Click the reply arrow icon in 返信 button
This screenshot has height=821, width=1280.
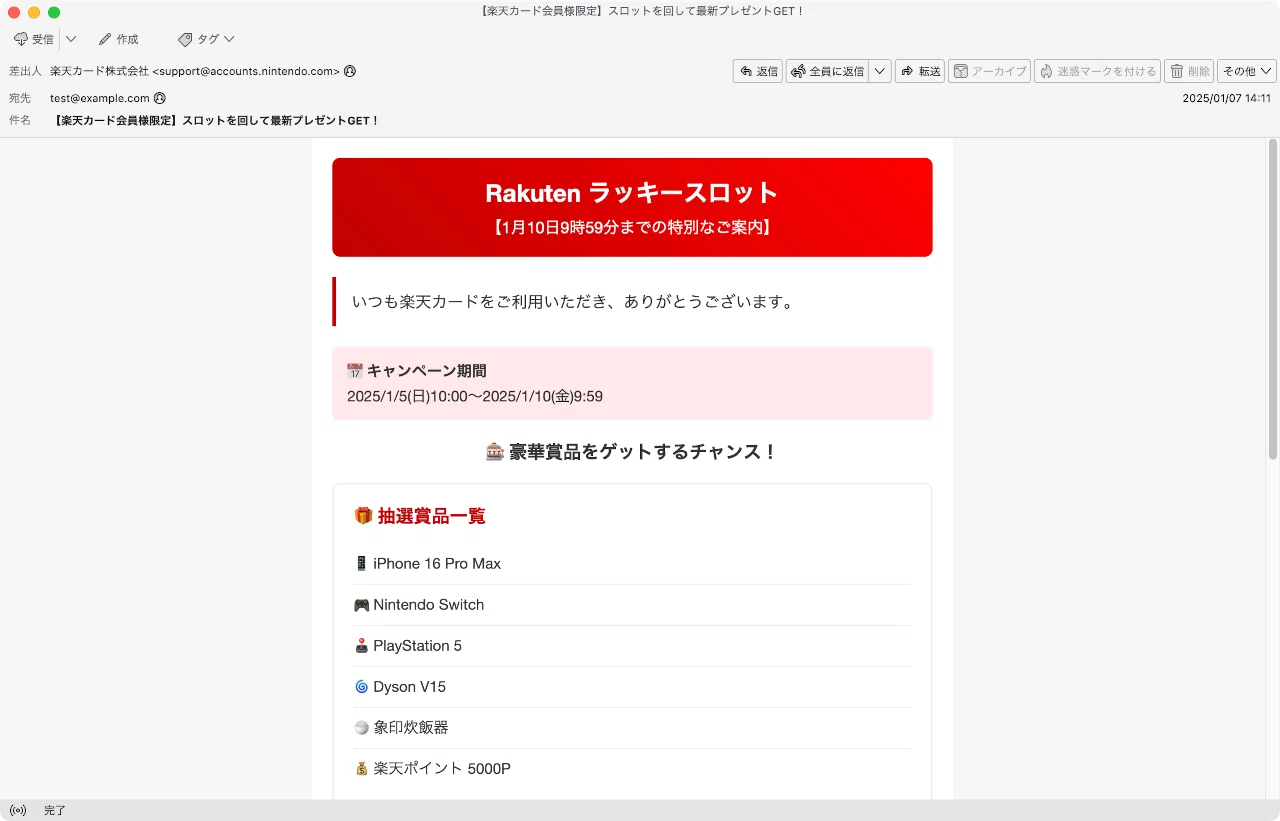(746, 71)
